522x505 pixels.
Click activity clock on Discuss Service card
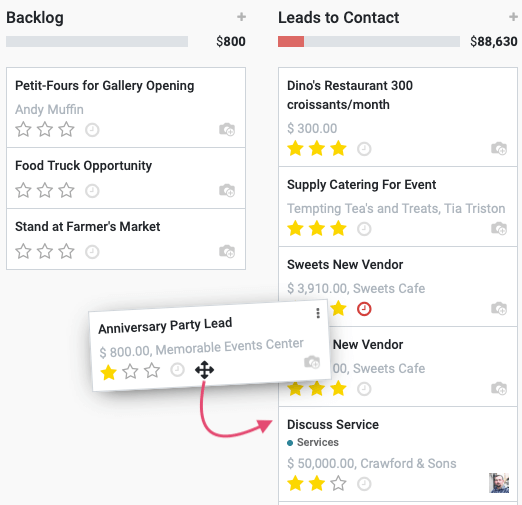click(364, 484)
